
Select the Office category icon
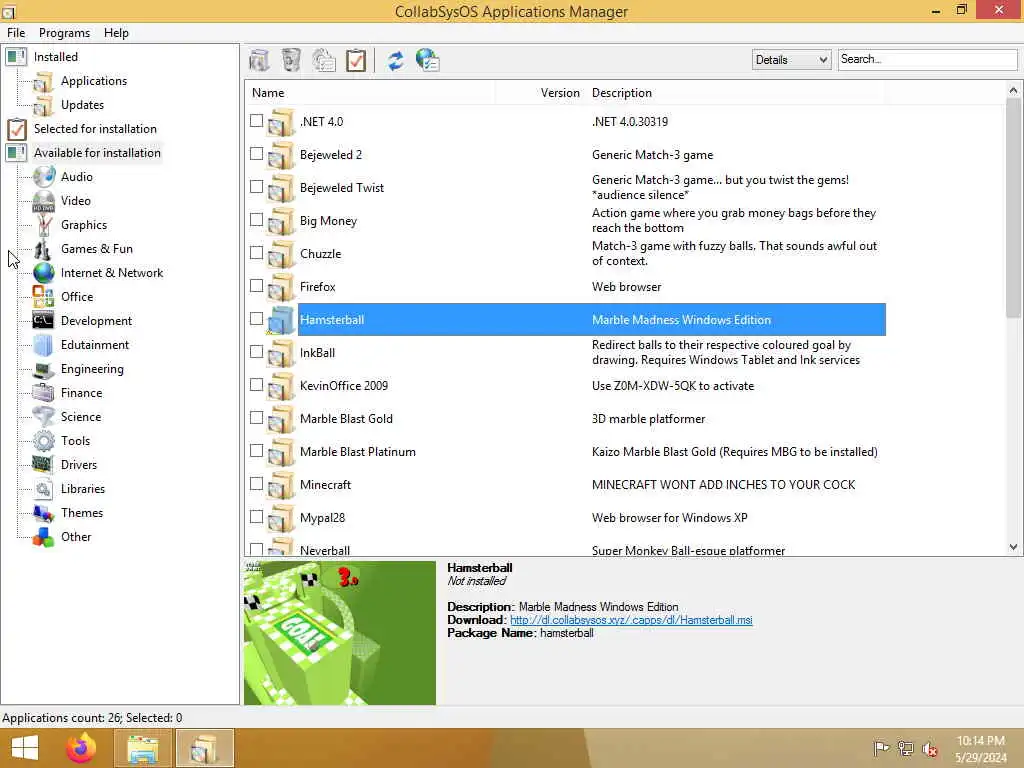[44, 296]
